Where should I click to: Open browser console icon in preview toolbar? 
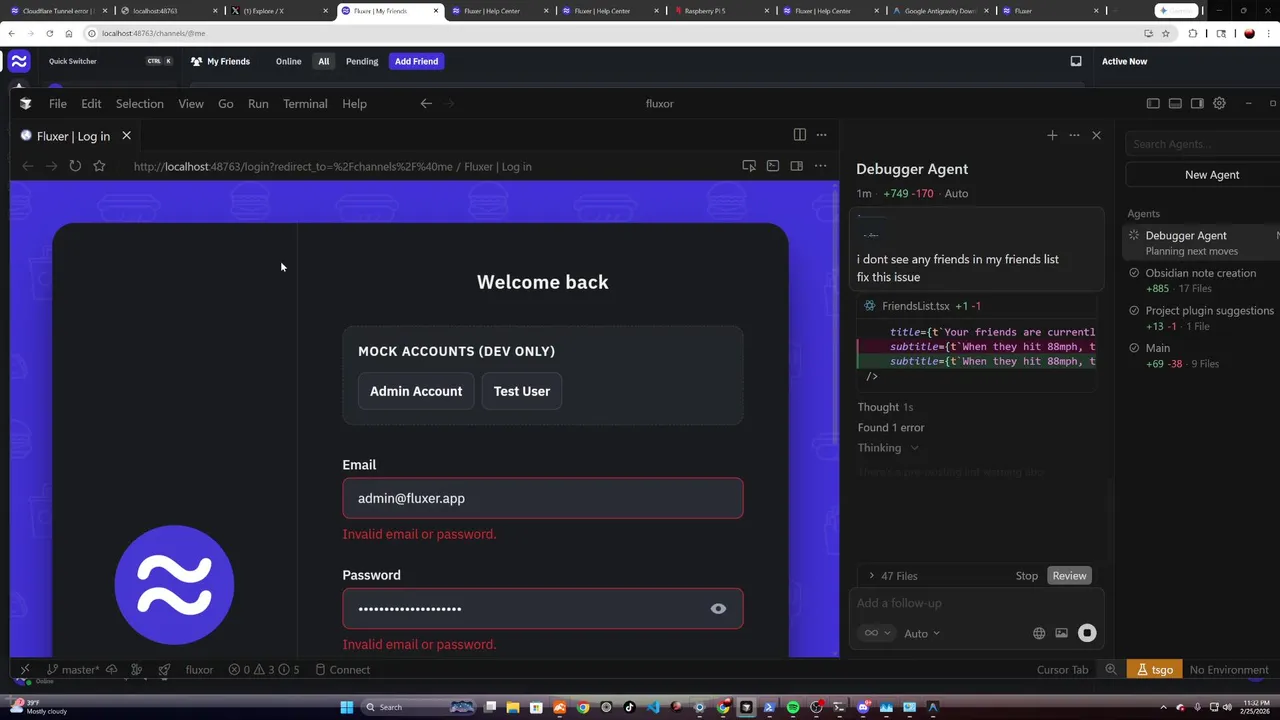[x=773, y=166]
